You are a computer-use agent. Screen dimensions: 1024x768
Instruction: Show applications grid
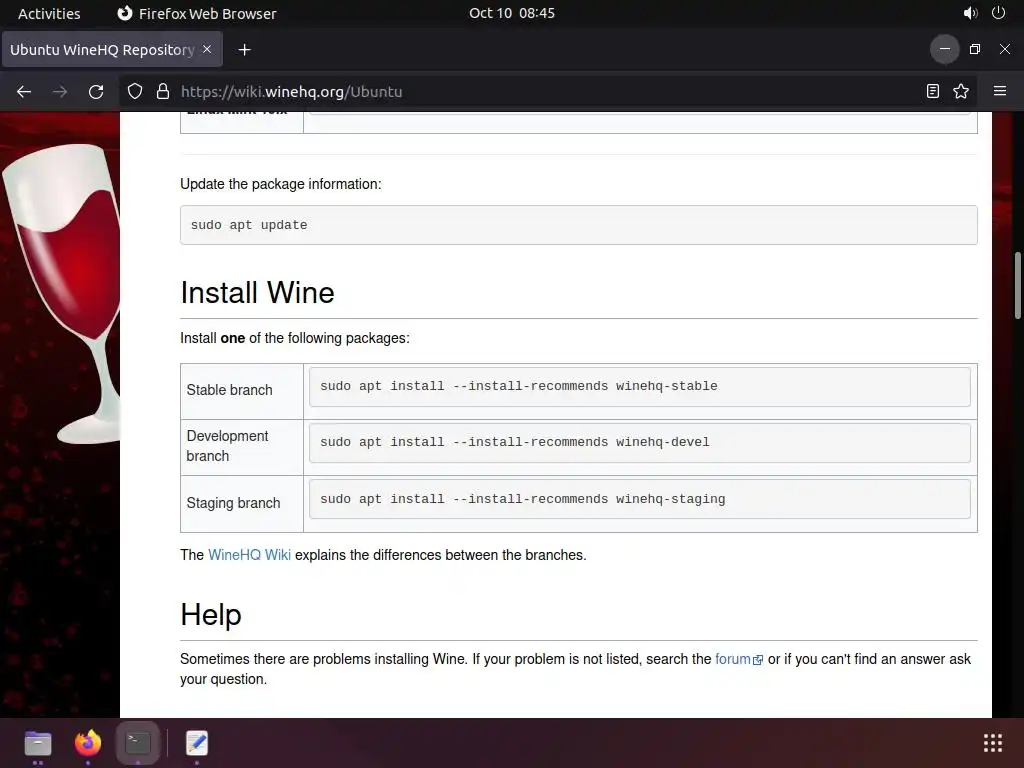993,743
